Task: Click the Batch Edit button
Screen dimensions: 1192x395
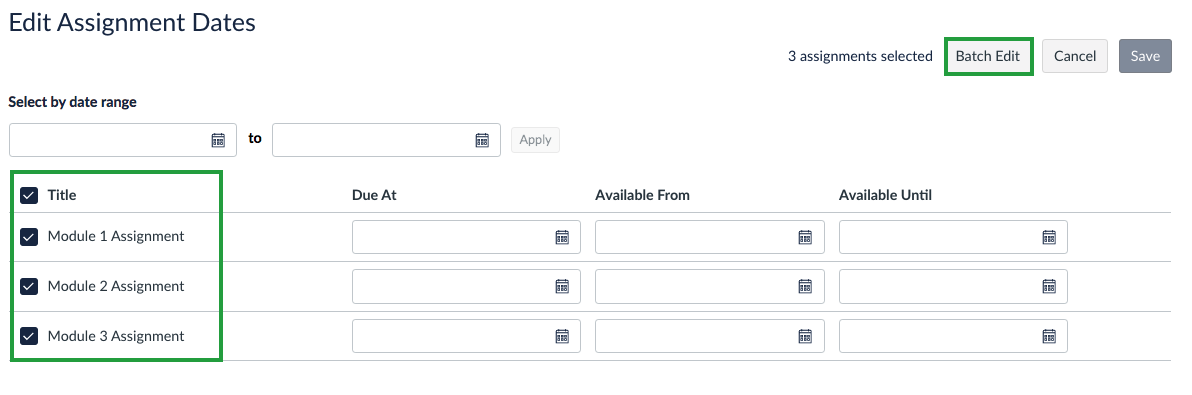Action: pyautogui.click(x=988, y=56)
